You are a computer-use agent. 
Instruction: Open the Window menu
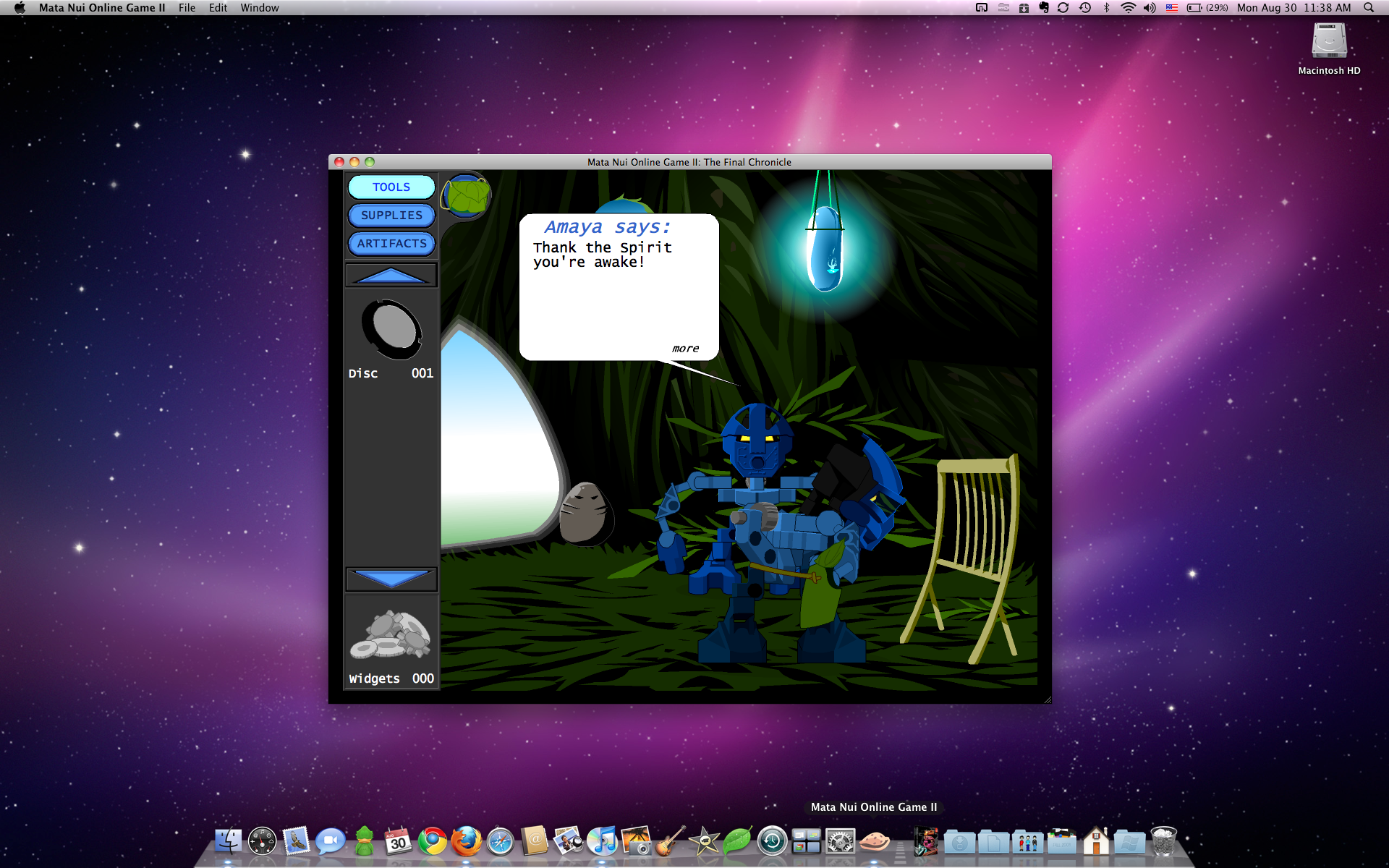pos(260,8)
